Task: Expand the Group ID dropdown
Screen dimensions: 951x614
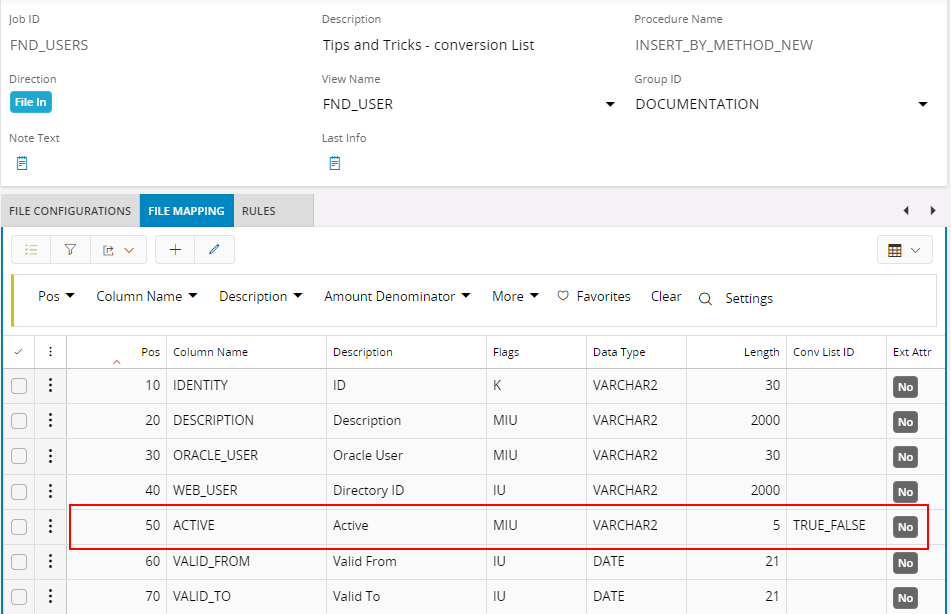Action: 923,103
